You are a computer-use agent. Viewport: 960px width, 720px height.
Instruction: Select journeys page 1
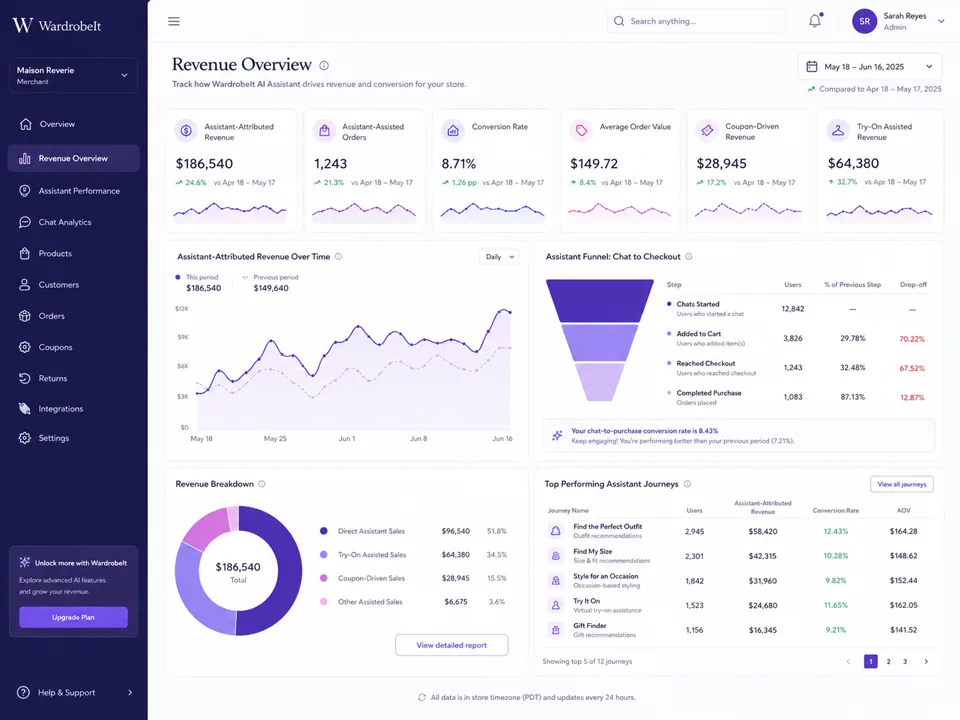871,661
